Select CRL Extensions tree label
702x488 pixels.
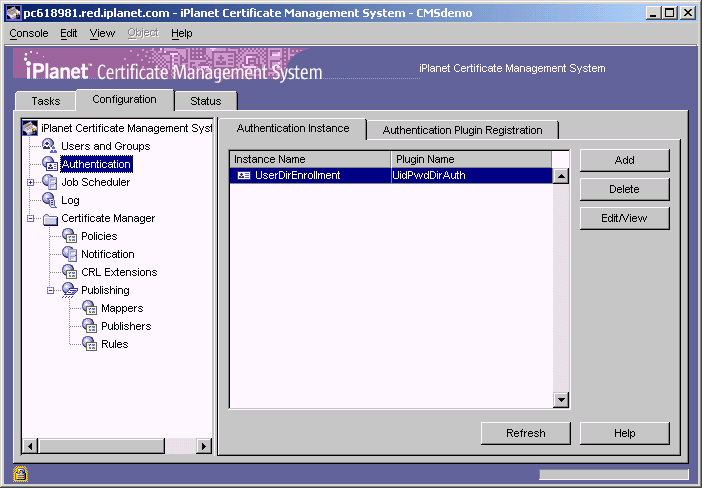119,272
